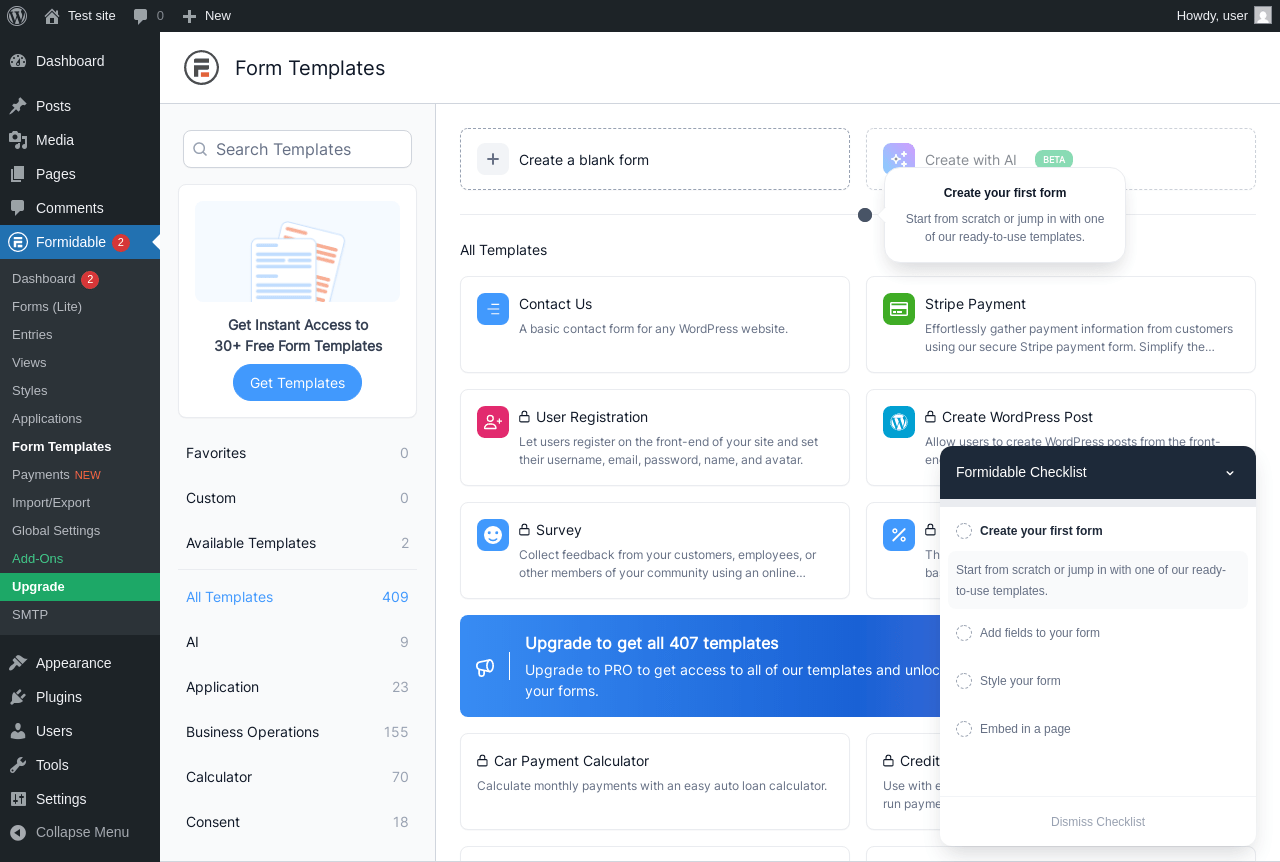Click the Survey smiley icon
Image resolution: width=1280 pixels, height=862 pixels.
(493, 535)
